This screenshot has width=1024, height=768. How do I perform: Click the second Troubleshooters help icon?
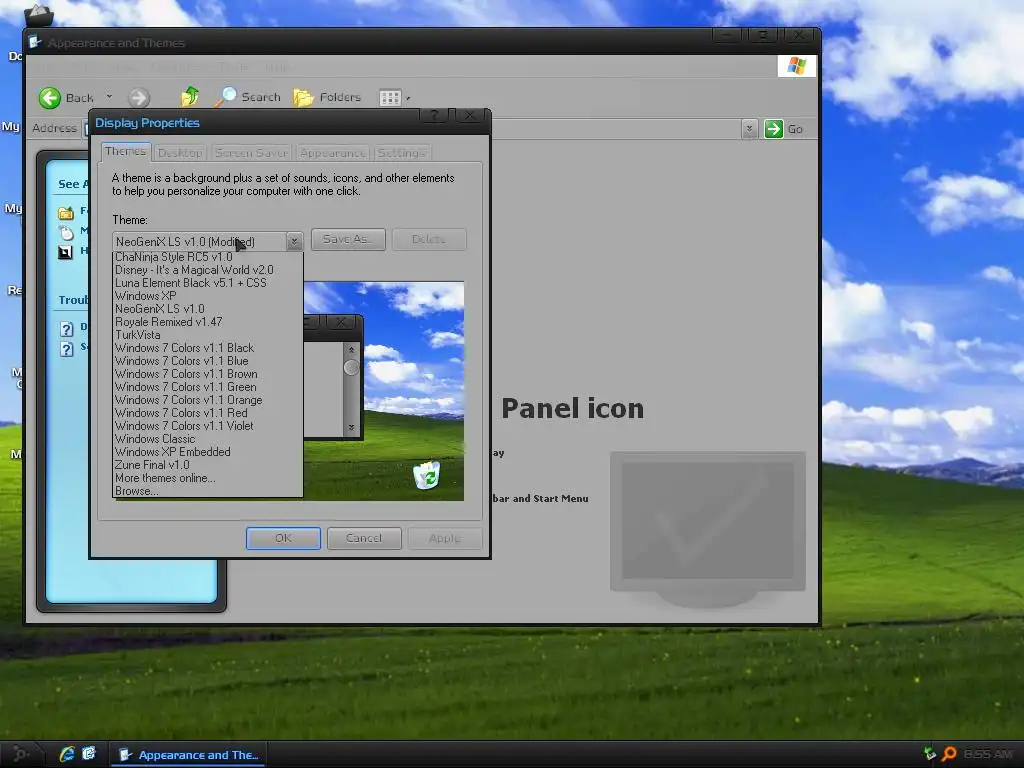(67, 349)
